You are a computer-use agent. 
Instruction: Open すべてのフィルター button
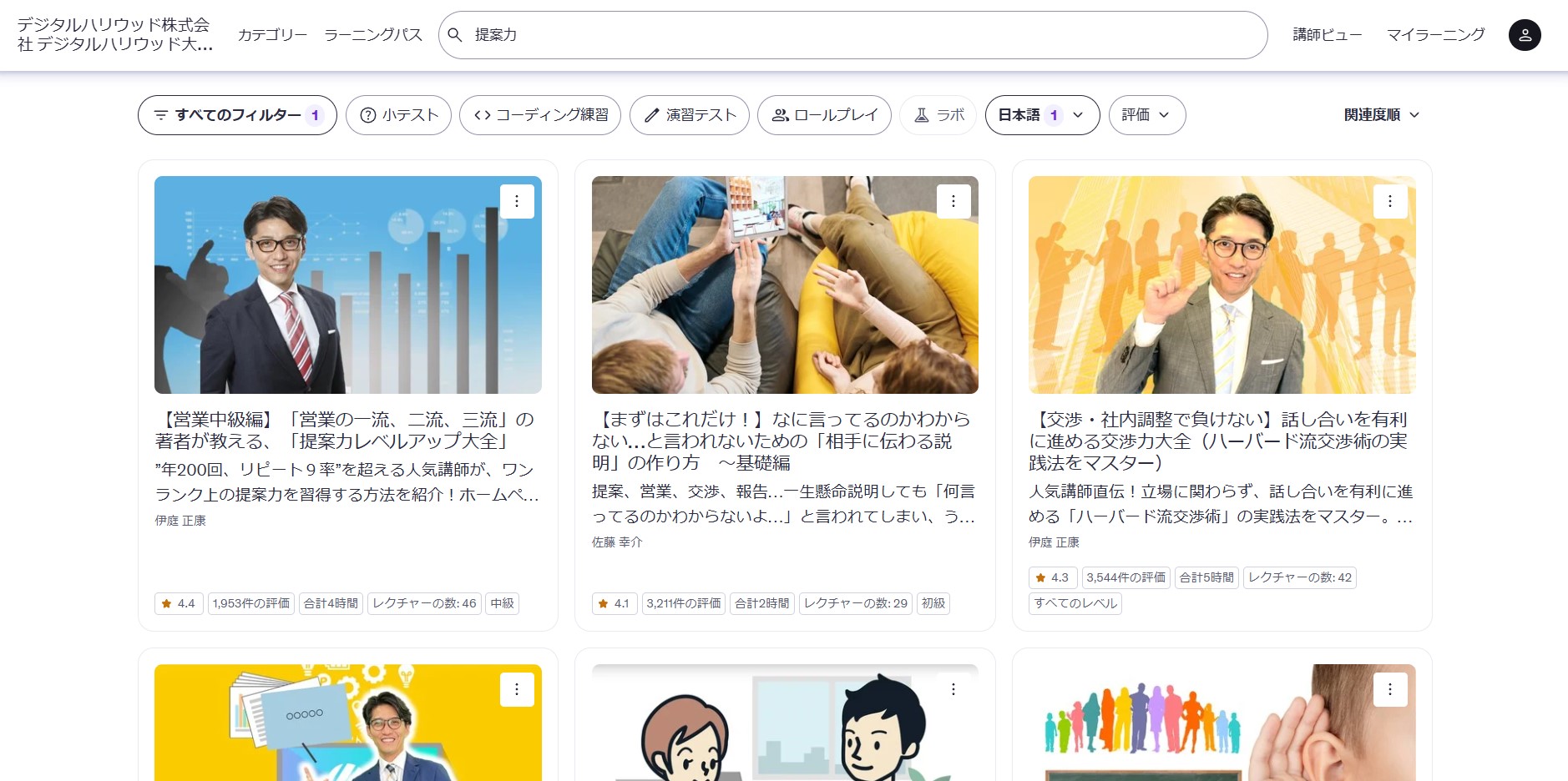click(237, 115)
